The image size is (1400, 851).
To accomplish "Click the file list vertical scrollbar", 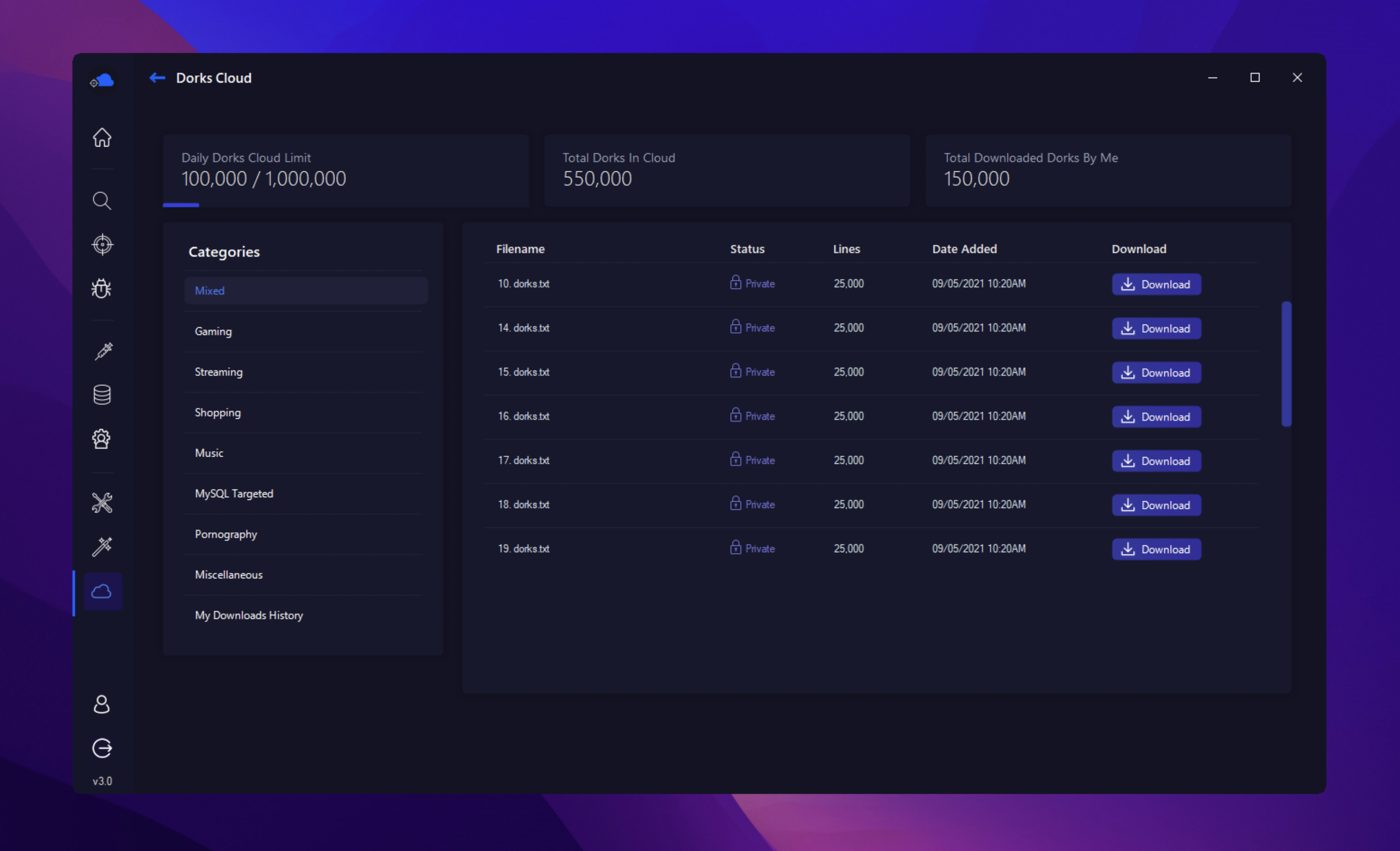I will [1286, 364].
